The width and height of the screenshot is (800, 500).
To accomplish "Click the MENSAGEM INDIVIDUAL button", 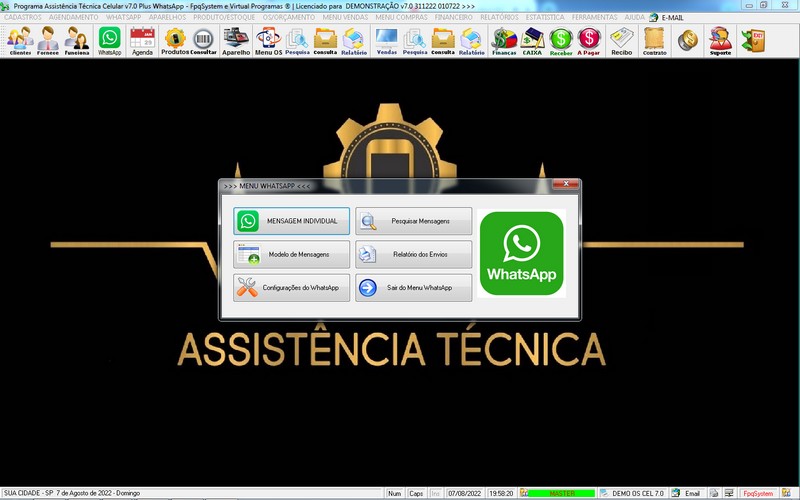I will point(291,221).
